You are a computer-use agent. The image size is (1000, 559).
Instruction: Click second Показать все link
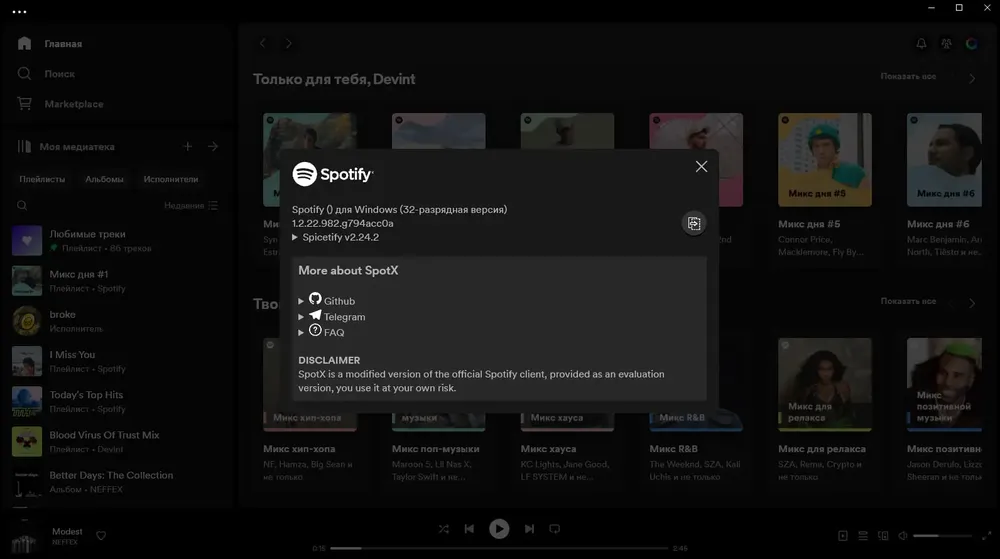(908, 301)
